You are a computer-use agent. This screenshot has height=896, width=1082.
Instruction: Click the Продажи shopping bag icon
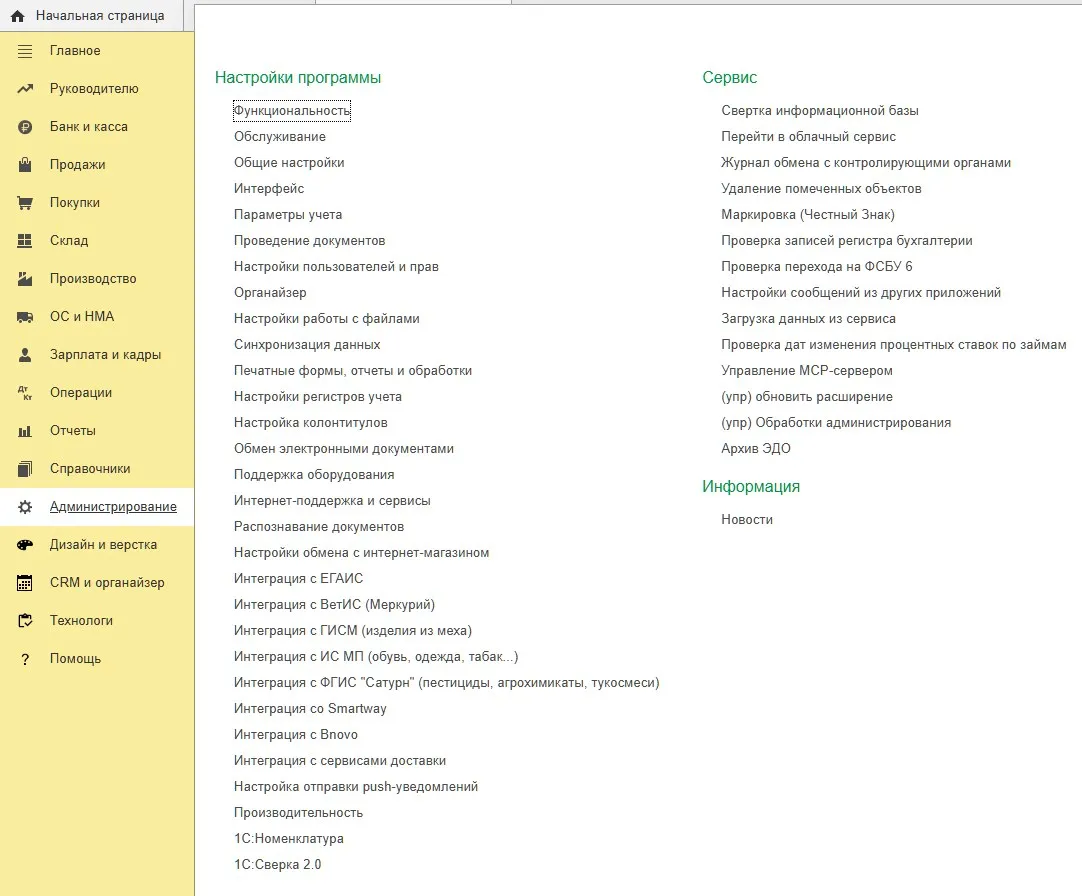(x=25, y=165)
